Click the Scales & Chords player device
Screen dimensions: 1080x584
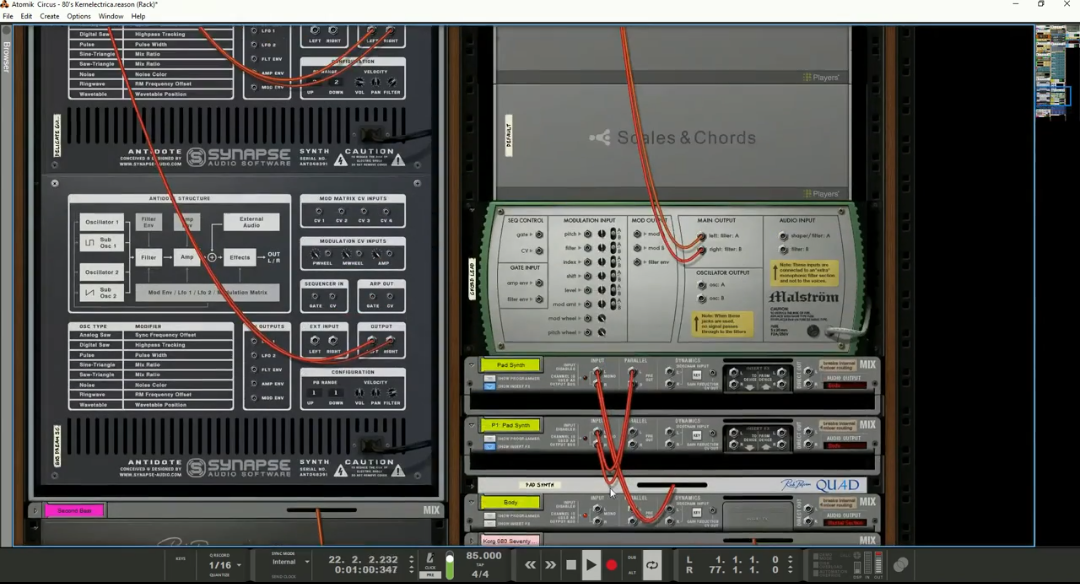pyautogui.click(x=672, y=137)
